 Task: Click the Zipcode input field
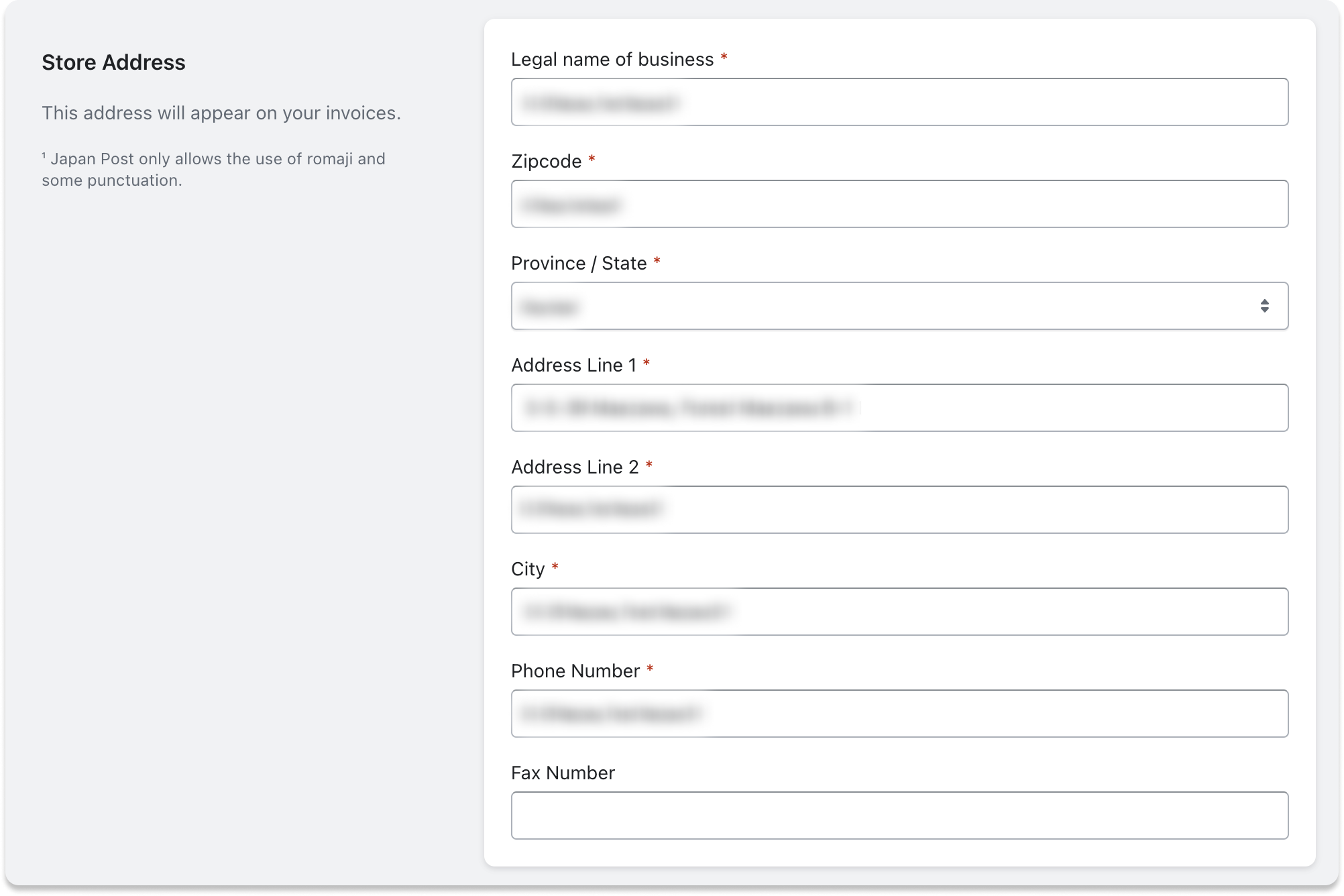[899, 204]
